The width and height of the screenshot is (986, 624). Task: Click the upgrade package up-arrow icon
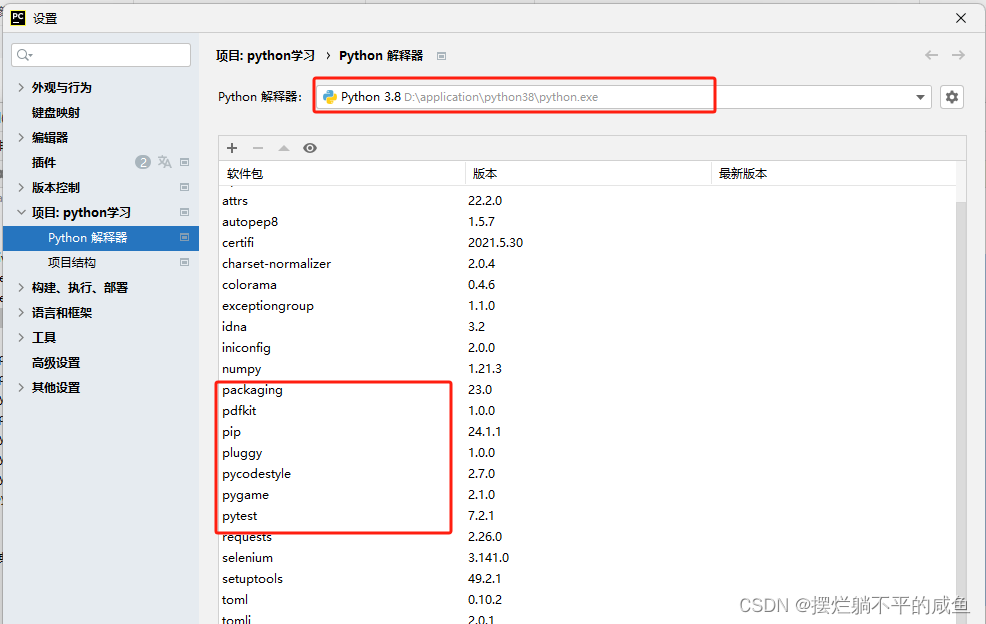coord(284,148)
